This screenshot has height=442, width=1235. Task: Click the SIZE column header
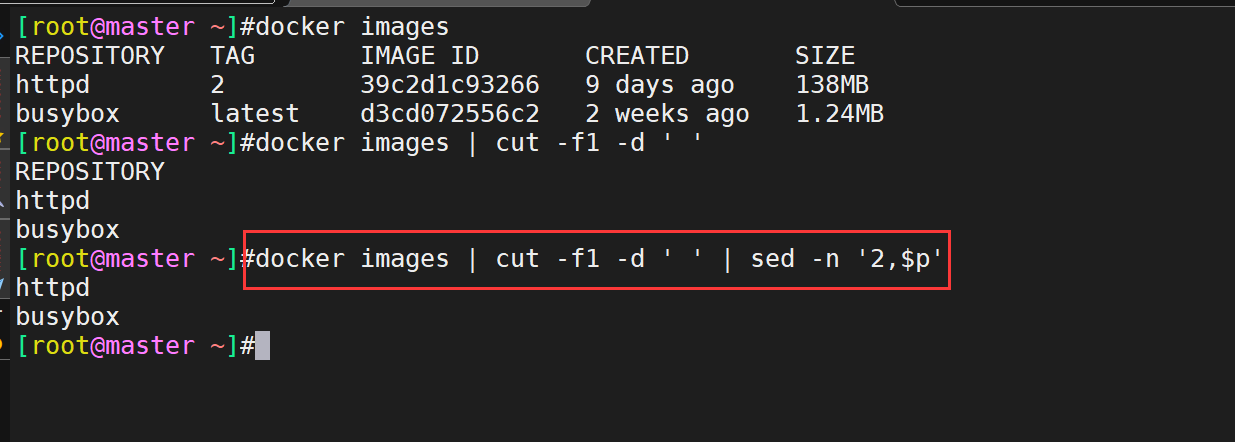pos(825,55)
